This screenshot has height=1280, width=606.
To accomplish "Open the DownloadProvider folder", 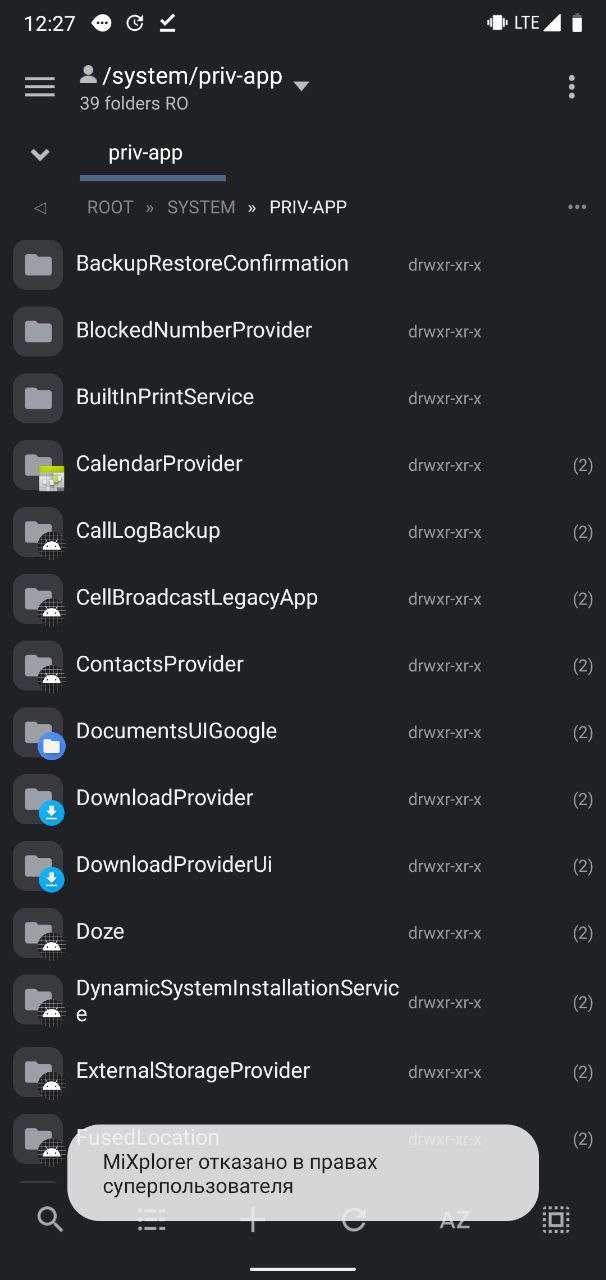I will [x=303, y=799].
